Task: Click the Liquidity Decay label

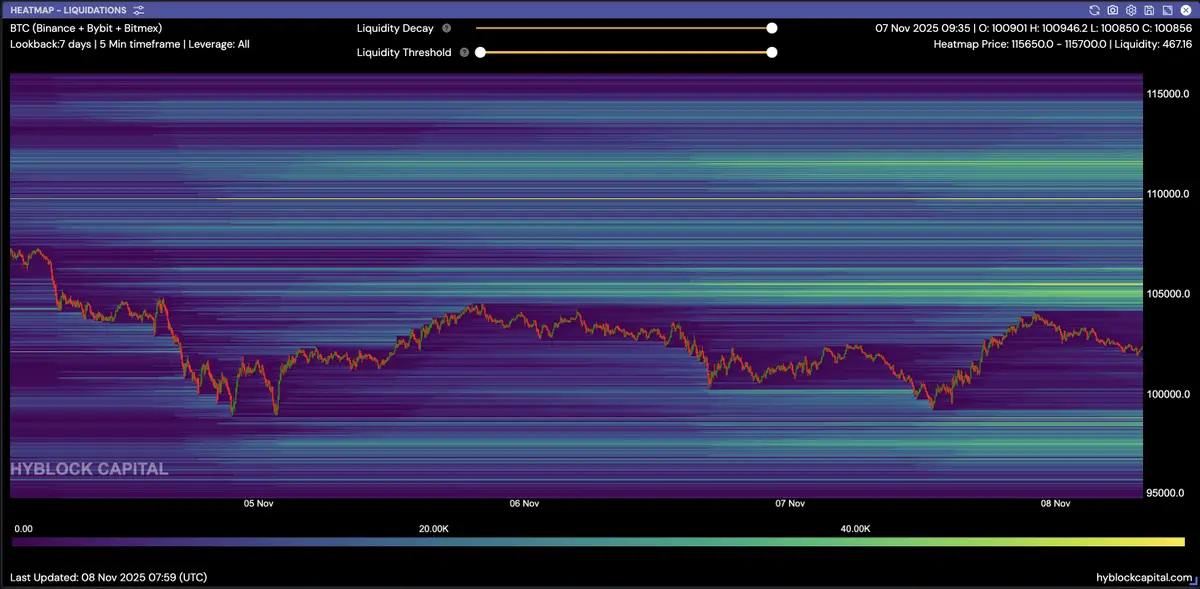Action: pos(395,29)
